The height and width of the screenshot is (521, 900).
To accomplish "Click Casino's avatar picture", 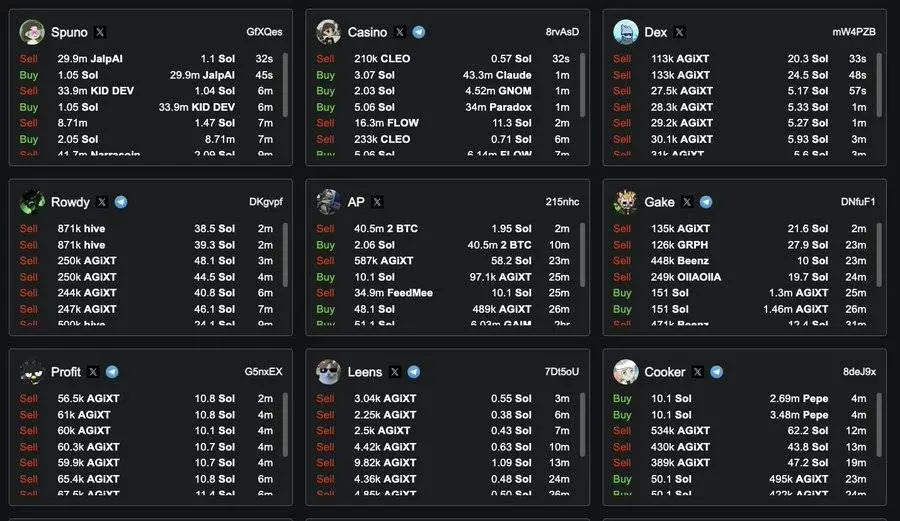I will coord(328,32).
